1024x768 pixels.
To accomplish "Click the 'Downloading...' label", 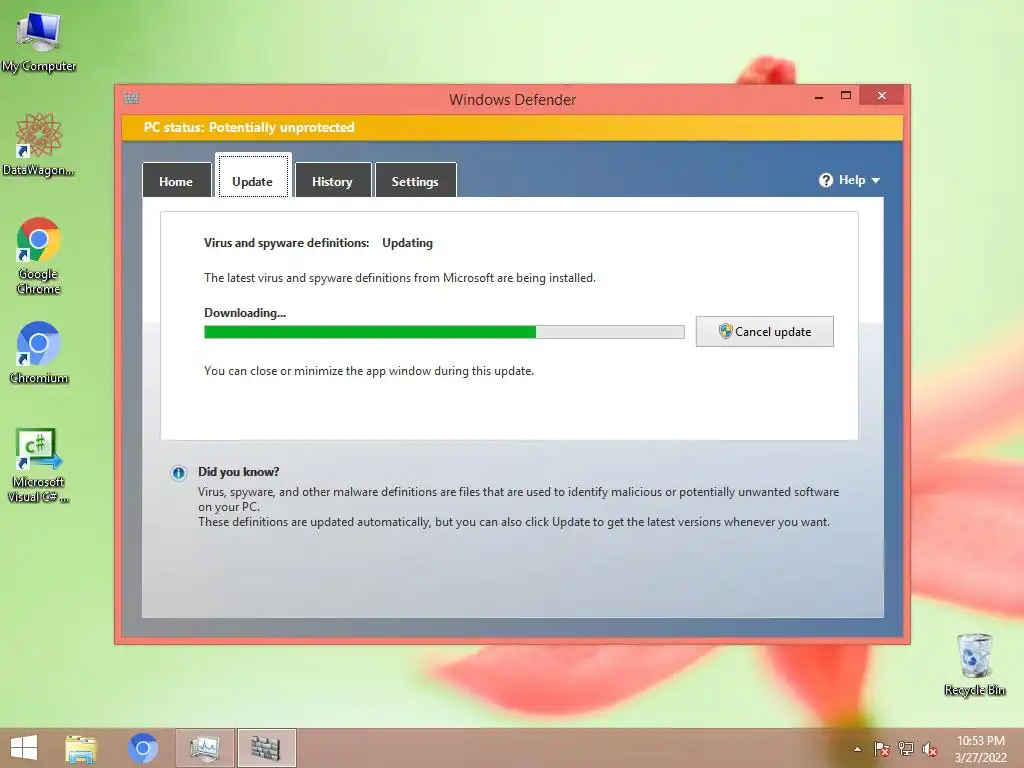I will pyautogui.click(x=245, y=313).
